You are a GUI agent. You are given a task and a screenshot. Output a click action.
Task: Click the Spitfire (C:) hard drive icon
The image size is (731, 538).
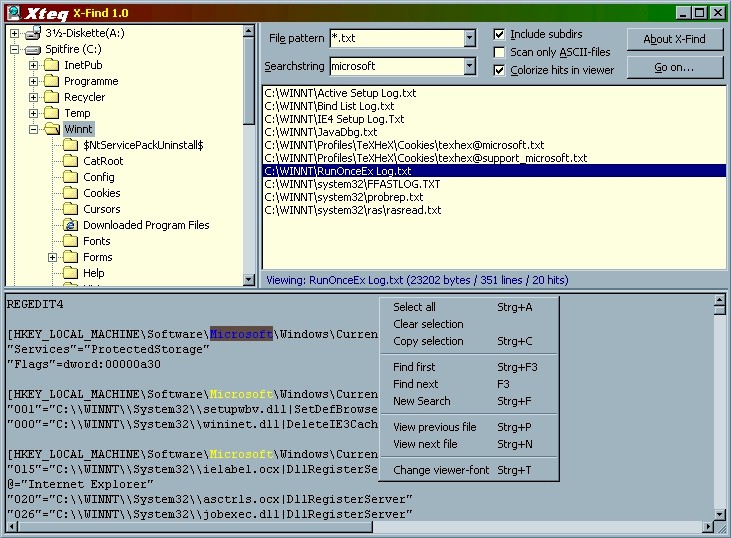point(33,49)
